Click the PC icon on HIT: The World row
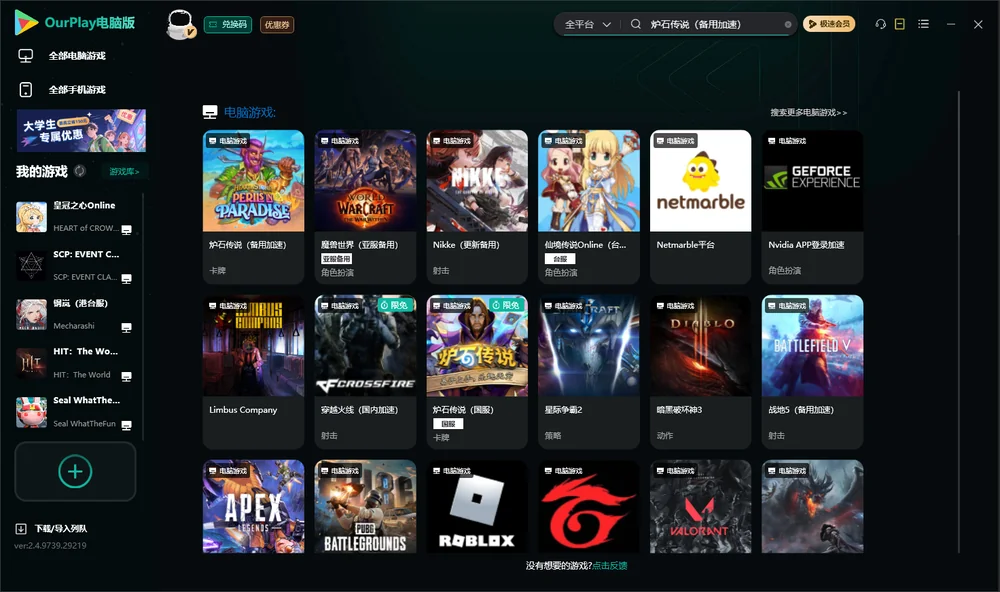Image resolution: width=1000 pixels, height=592 pixels. click(x=126, y=376)
